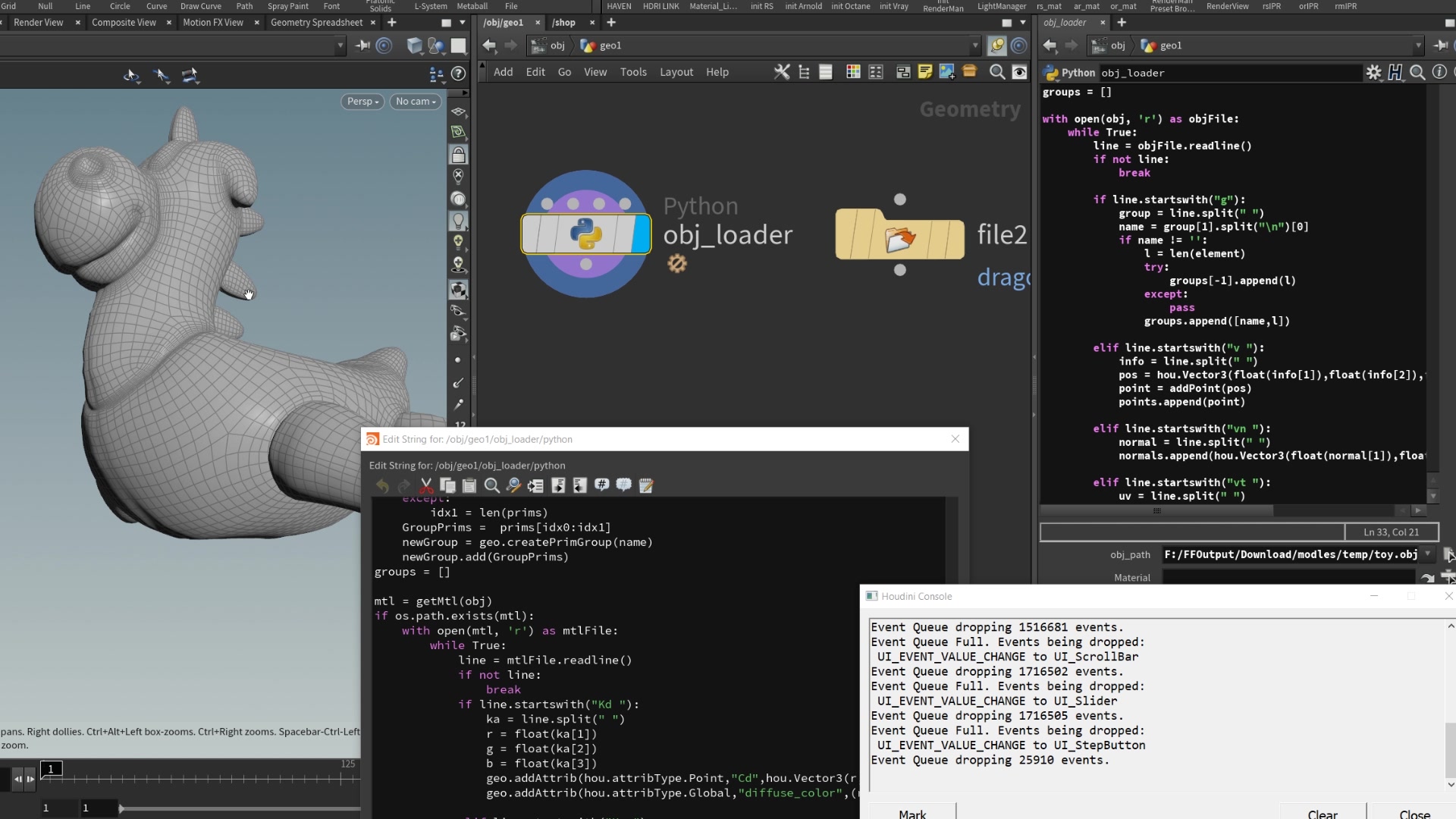Click the Paste clipboard icon in Edit String toolbar
Viewport: 1456px width, 819px height.
pyautogui.click(x=469, y=485)
